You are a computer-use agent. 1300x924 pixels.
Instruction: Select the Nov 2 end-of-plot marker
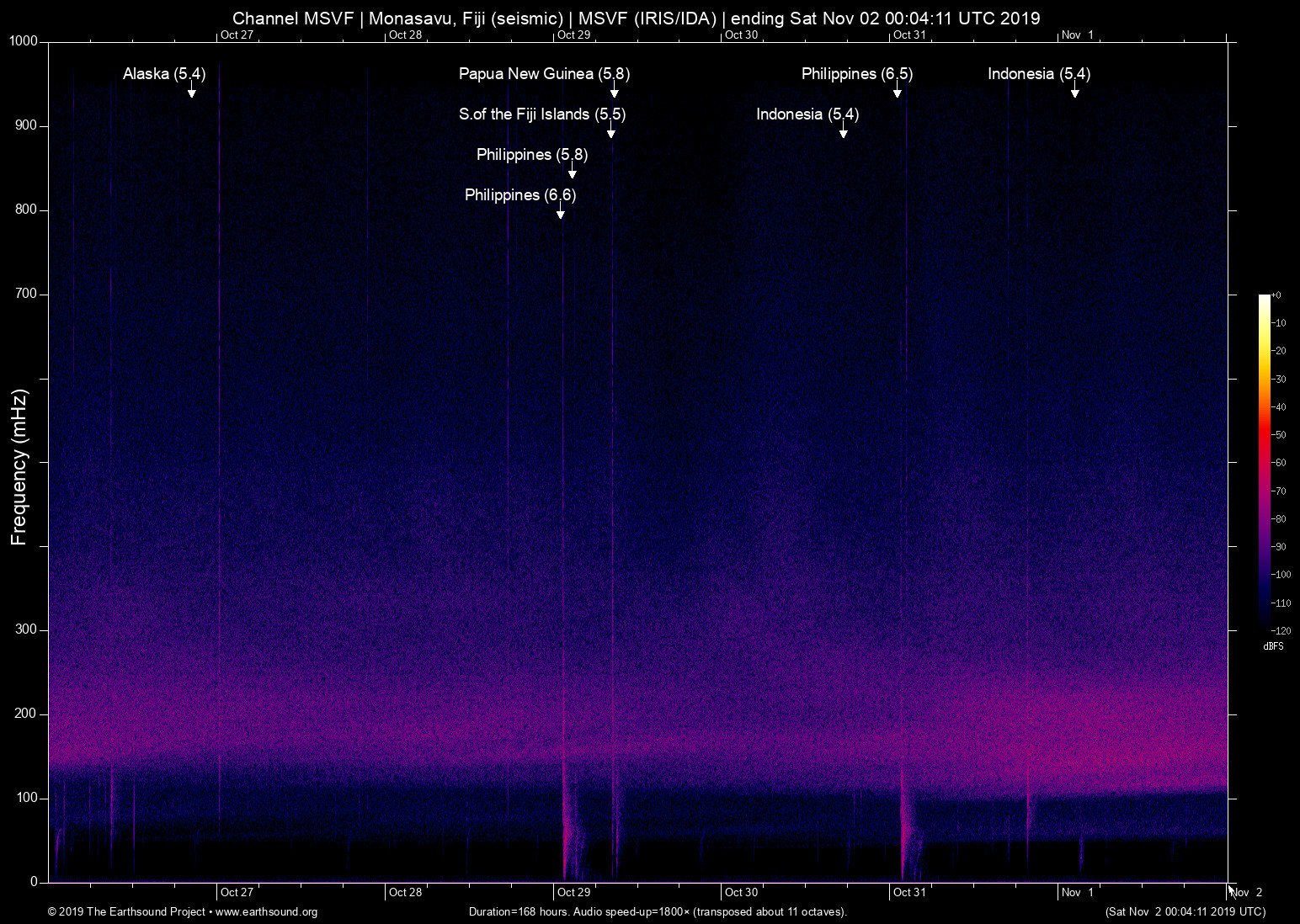(1247, 892)
